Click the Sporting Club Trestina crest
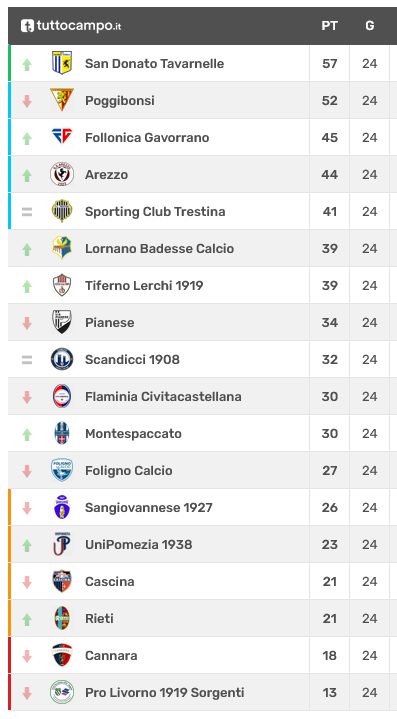Image resolution: width=397 pixels, height=719 pixels. click(x=62, y=211)
